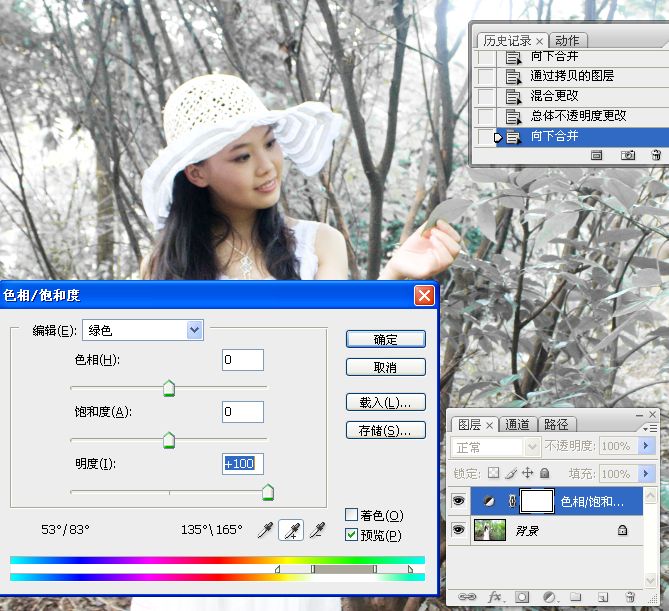The height and width of the screenshot is (611, 669).
Task: Click the 明度 lightness slider handle
Action: coord(268,492)
